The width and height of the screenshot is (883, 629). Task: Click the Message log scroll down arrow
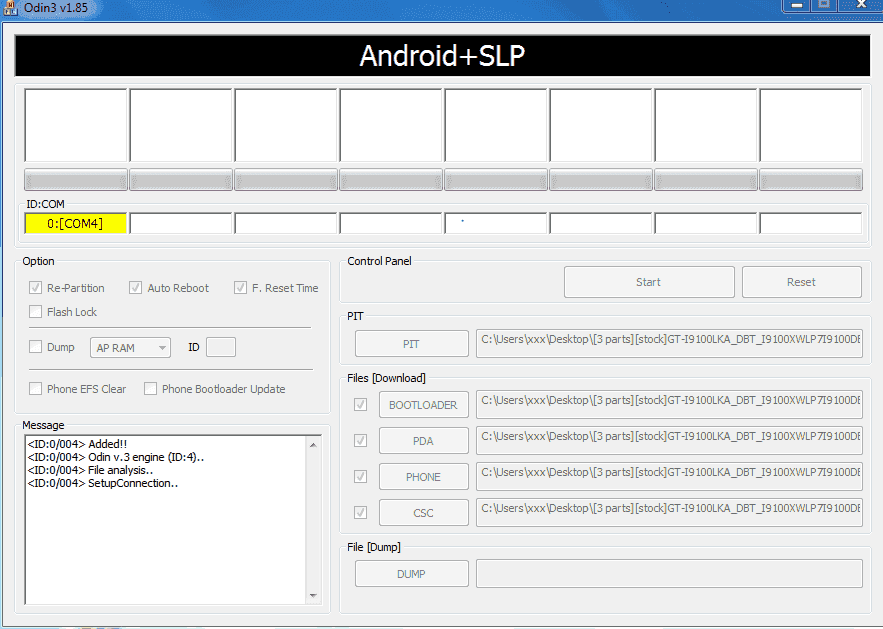pos(313,595)
